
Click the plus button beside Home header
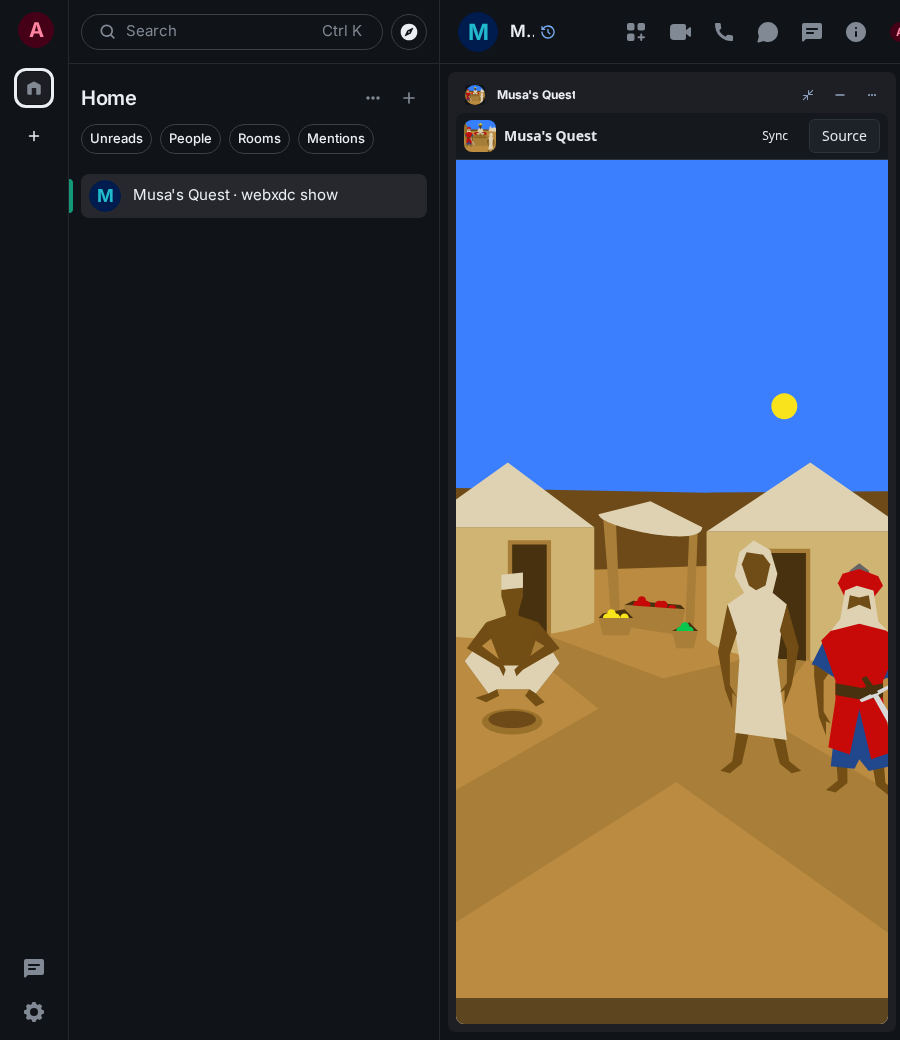tap(409, 98)
